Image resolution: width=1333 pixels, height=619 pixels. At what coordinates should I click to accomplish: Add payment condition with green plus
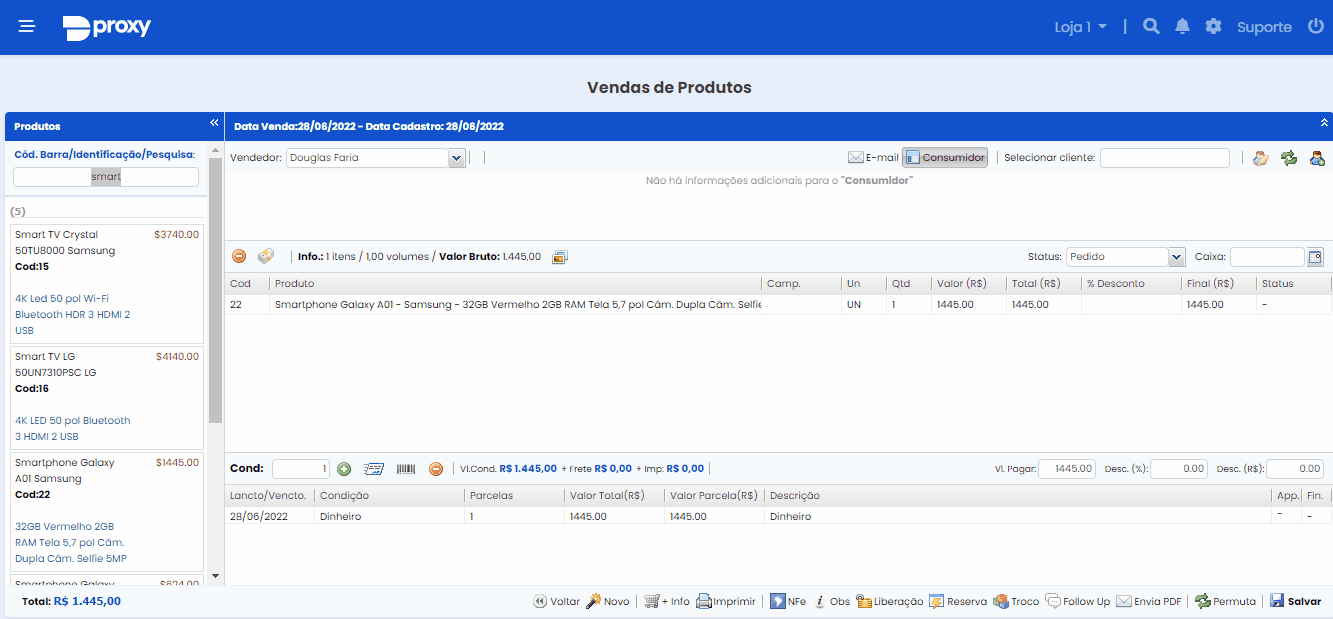coord(344,468)
